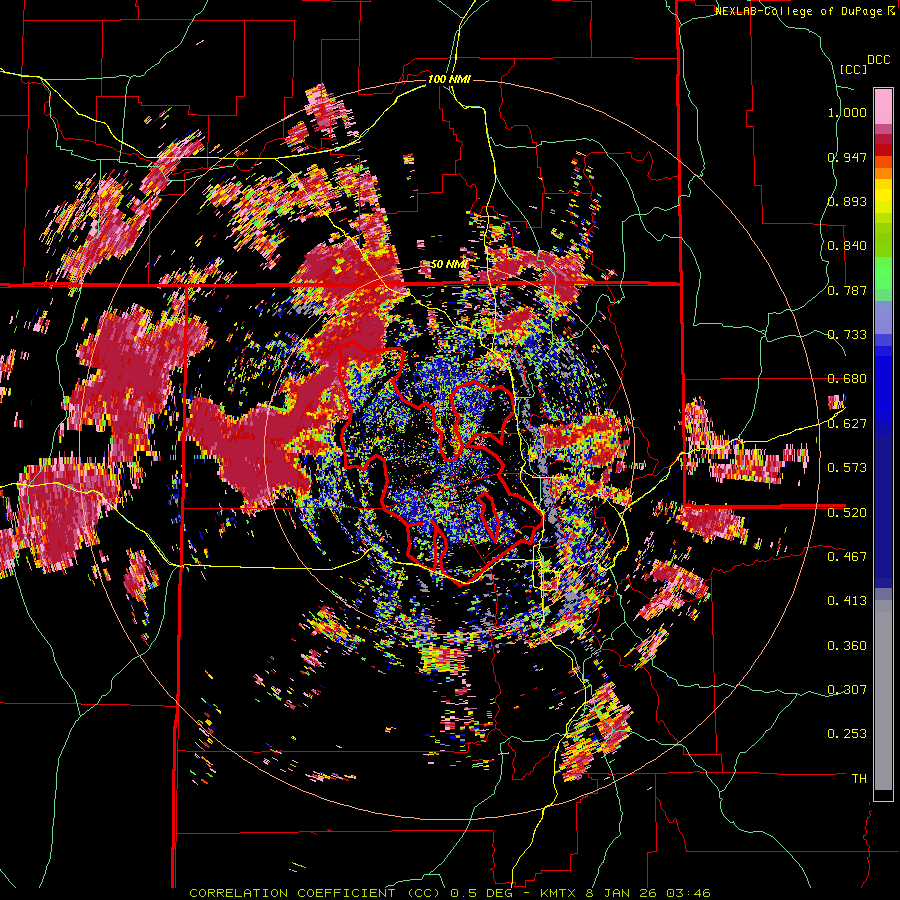The width and height of the screenshot is (900, 900).
Task: Select the 1.000 scale value
Action: [x=847, y=112]
